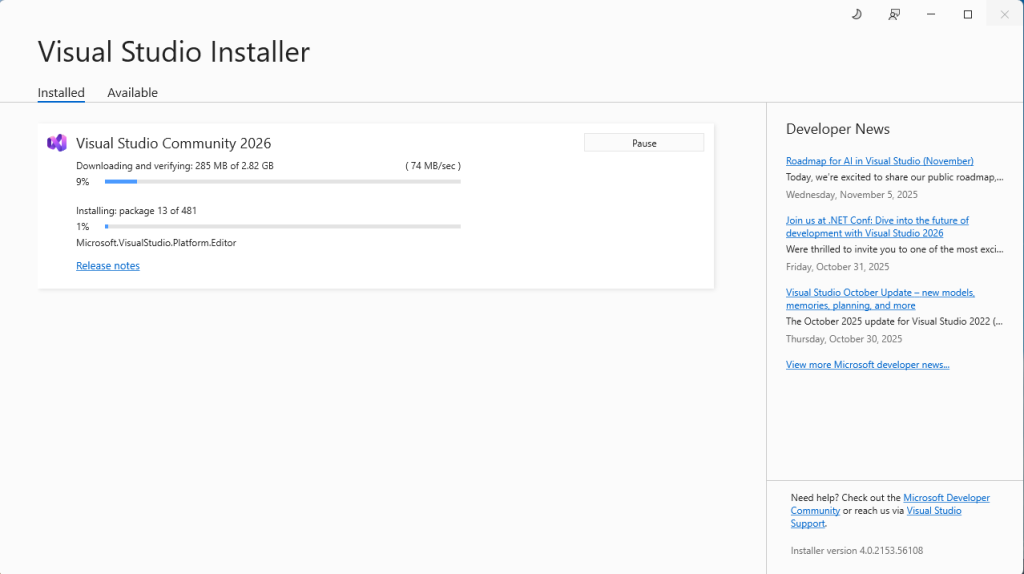The width and height of the screenshot is (1024, 574).
Task: Click the Friday, October 31, 2025 date
Action: pyautogui.click(x=837, y=266)
